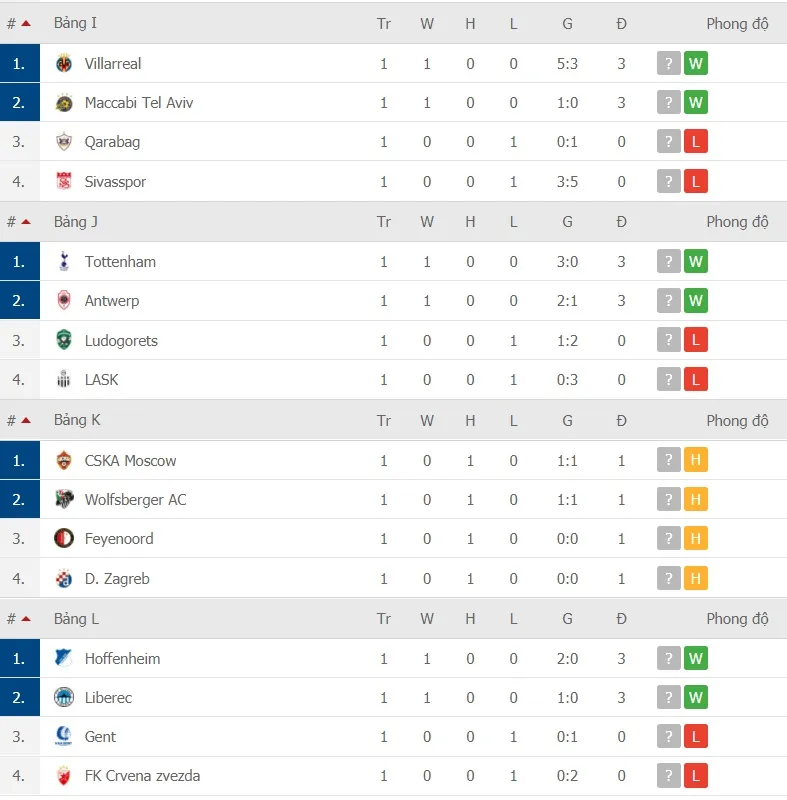Click the Antwerp club crest

(65, 300)
